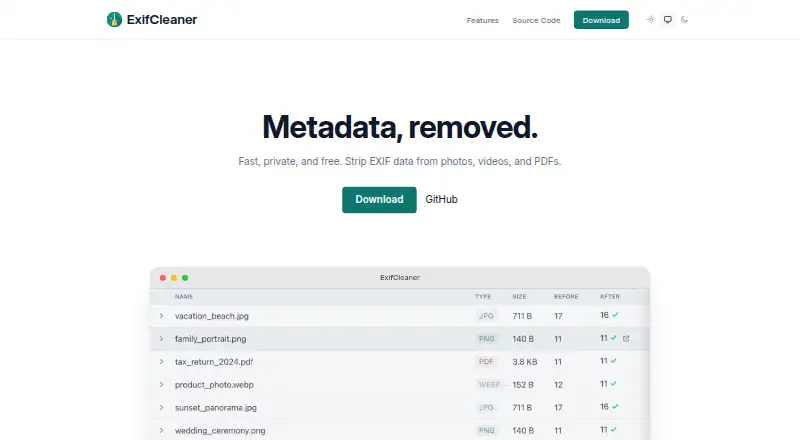800x440 pixels.
Task: Click PDF type badge of tax_return_2024.pdf
Action: [486, 362]
